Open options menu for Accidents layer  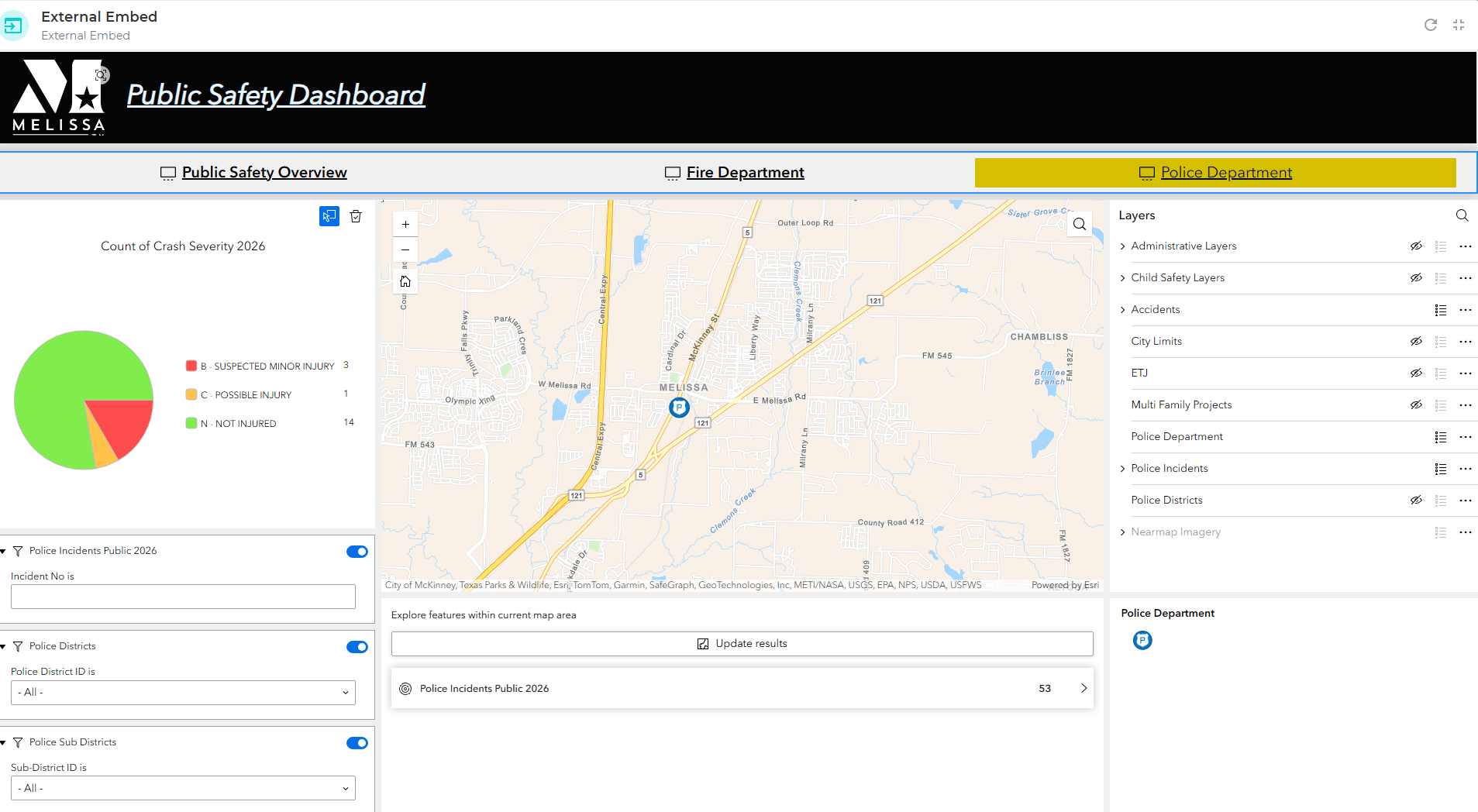(1465, 310)
